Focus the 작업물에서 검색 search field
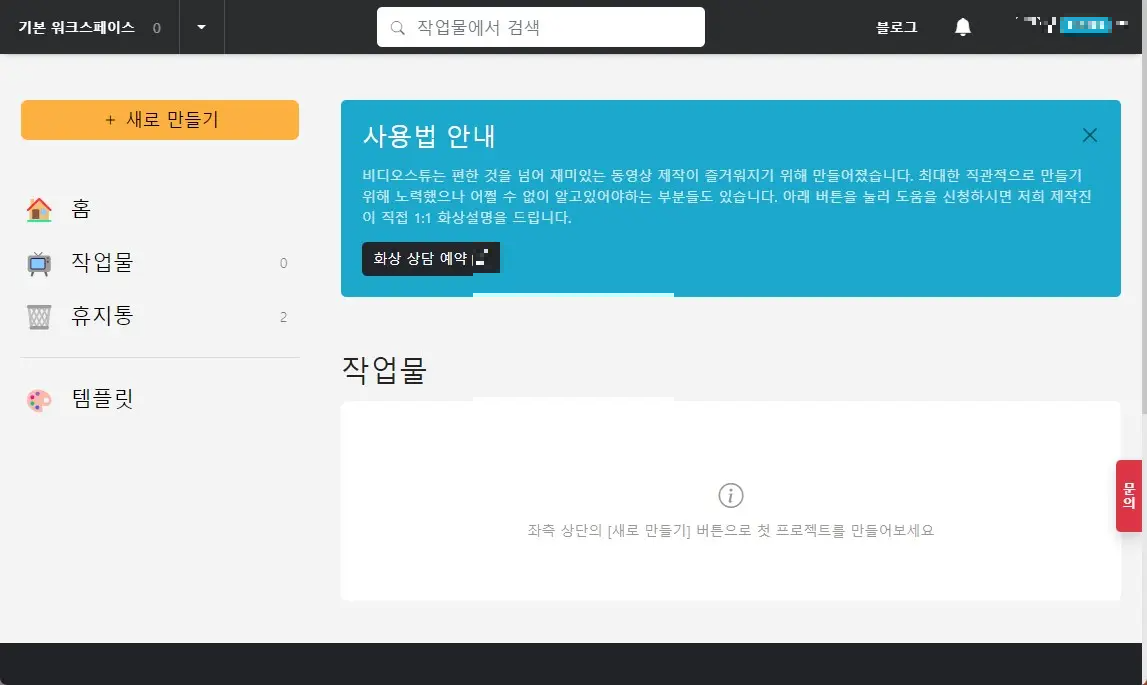Viewport: 1147px width, 685px height. point(541,27)
